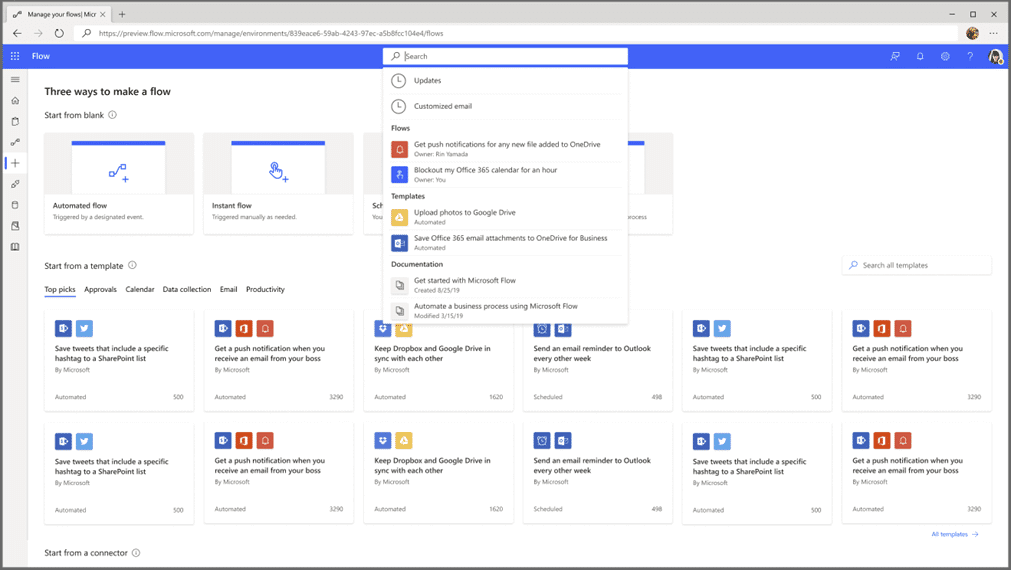
Task: Select recent search 'Customized email'
Action: (443, 106)
